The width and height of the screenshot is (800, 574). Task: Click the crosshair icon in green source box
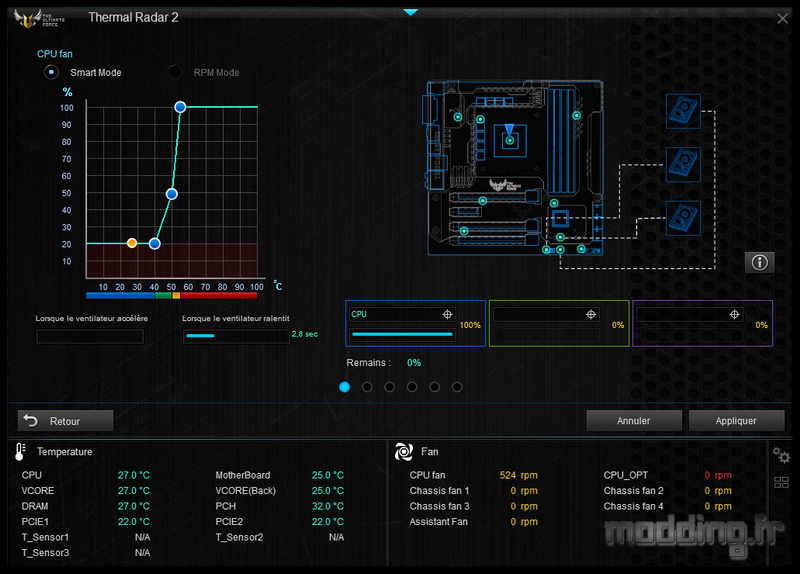tap(591, 314)
